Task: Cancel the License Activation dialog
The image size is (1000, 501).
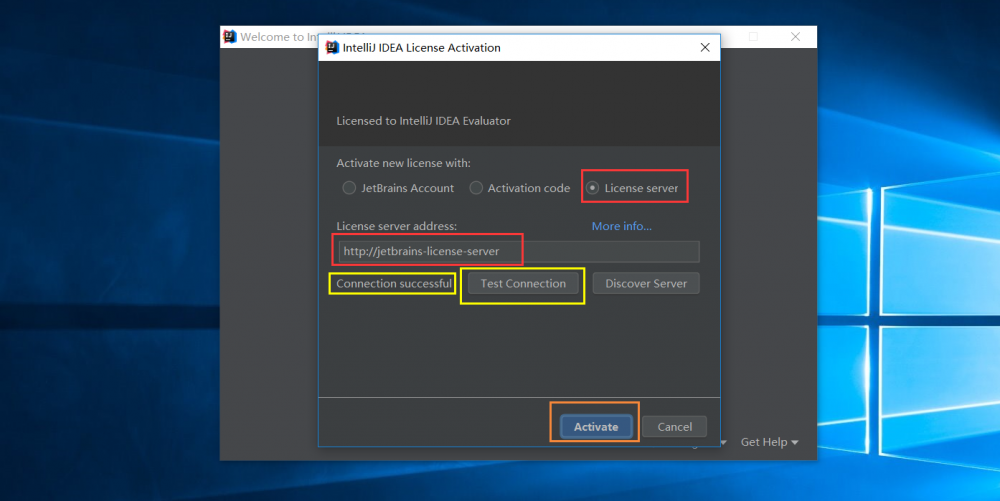Action: click(674, 427)
